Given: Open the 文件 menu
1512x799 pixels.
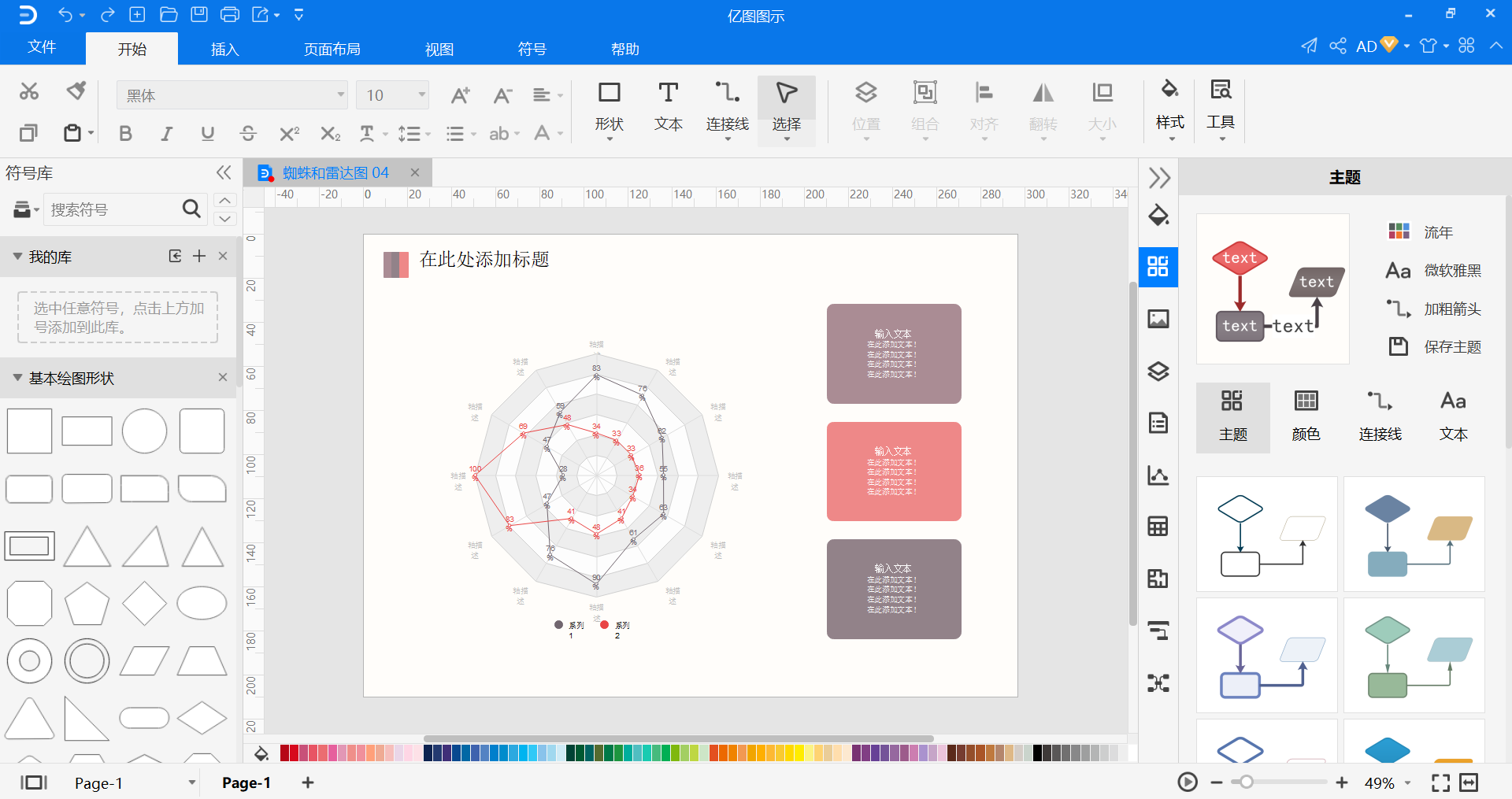Looking at the screenshot, I should pos(42,47).
